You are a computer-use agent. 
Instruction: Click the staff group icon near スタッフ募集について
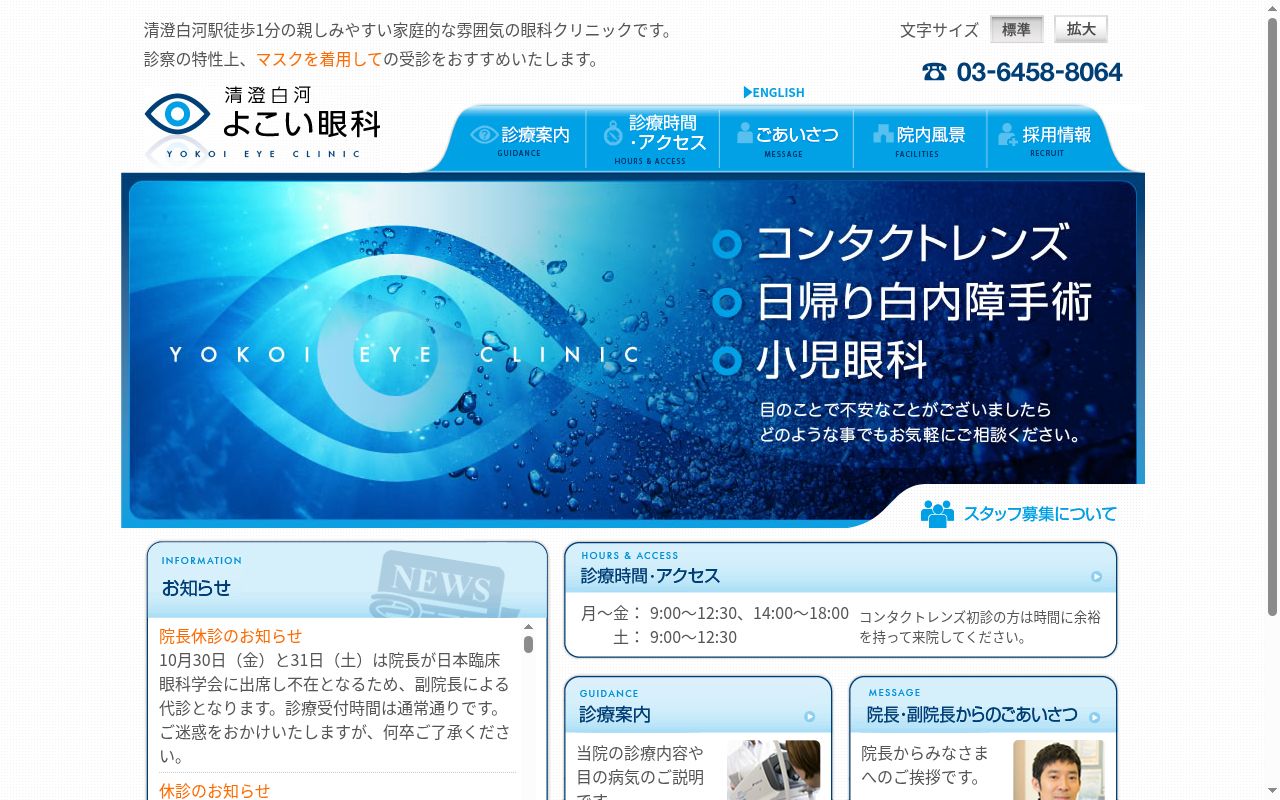[937, 513]
